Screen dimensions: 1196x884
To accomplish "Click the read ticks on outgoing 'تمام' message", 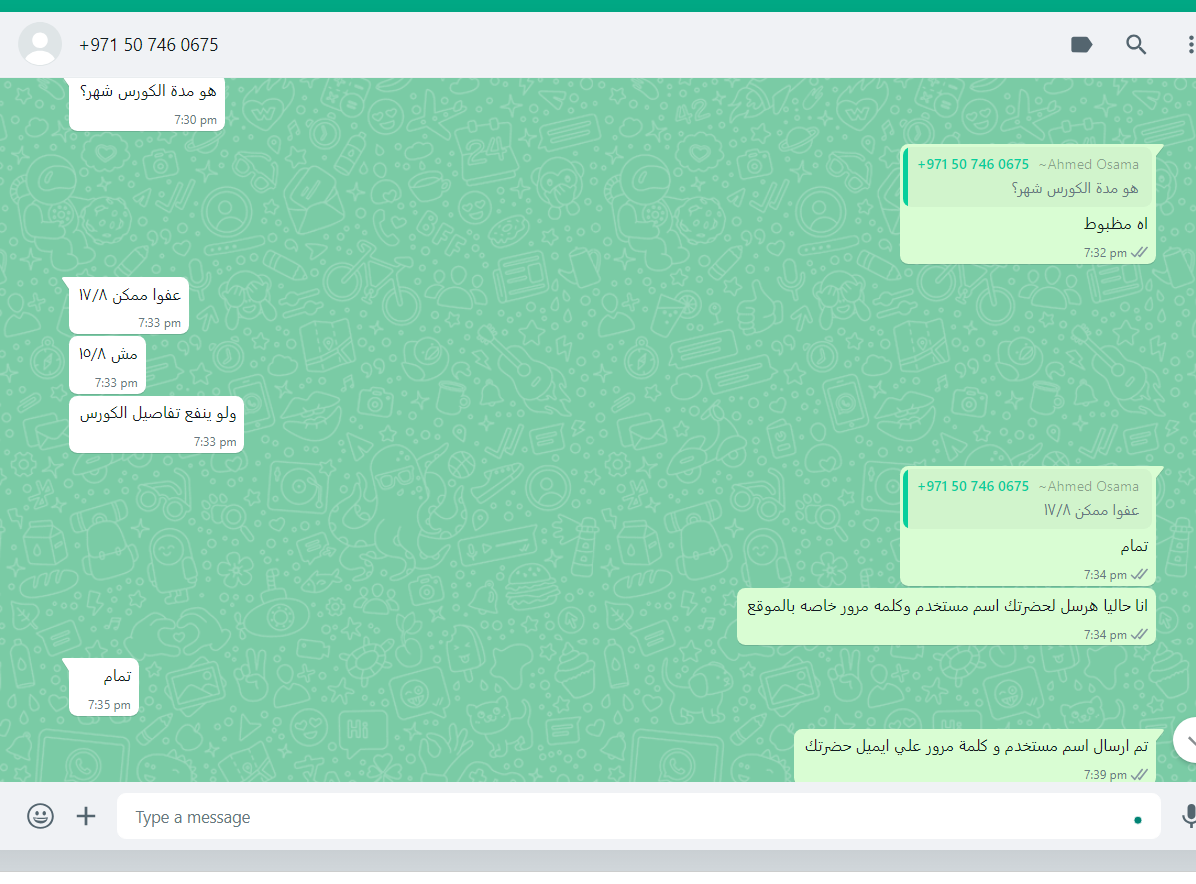I will (x=1139, y=574).
